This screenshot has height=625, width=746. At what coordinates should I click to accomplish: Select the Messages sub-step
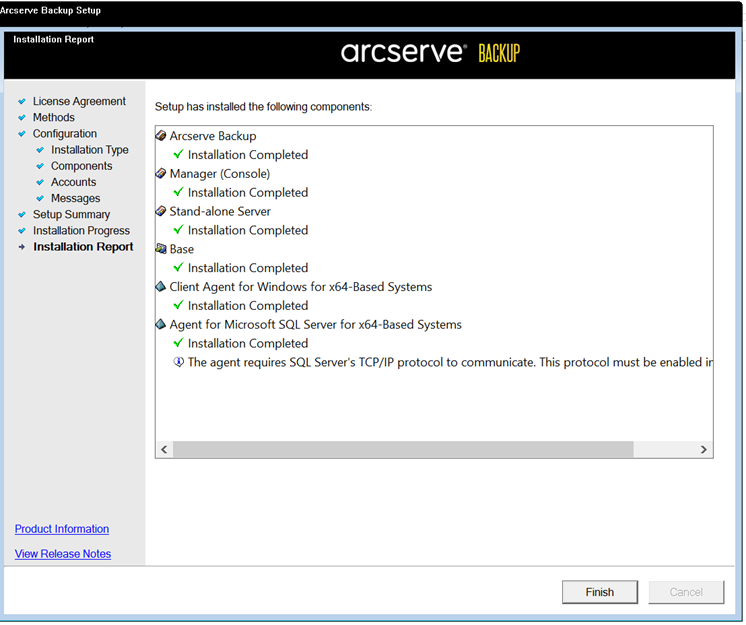pyautogui.click(x=76, y=198)
